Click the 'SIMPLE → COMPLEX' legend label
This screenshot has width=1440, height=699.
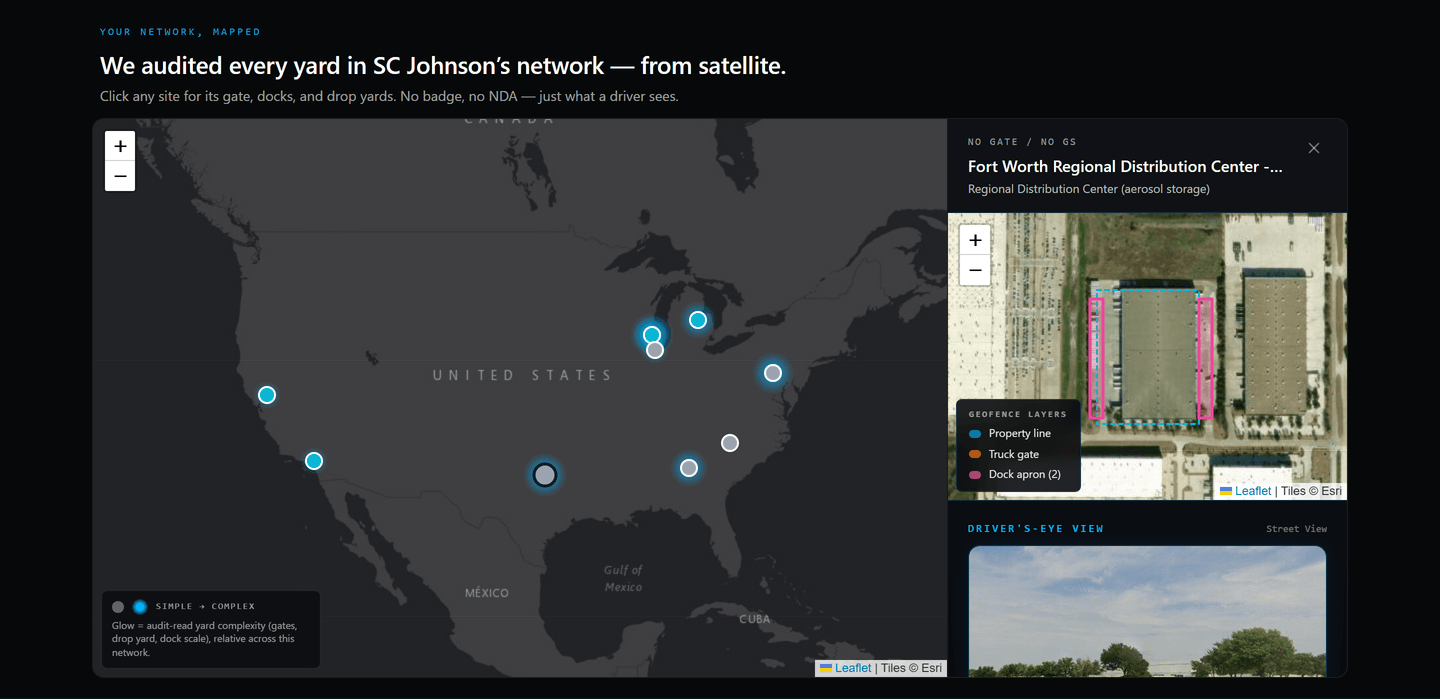coord(205,606)
